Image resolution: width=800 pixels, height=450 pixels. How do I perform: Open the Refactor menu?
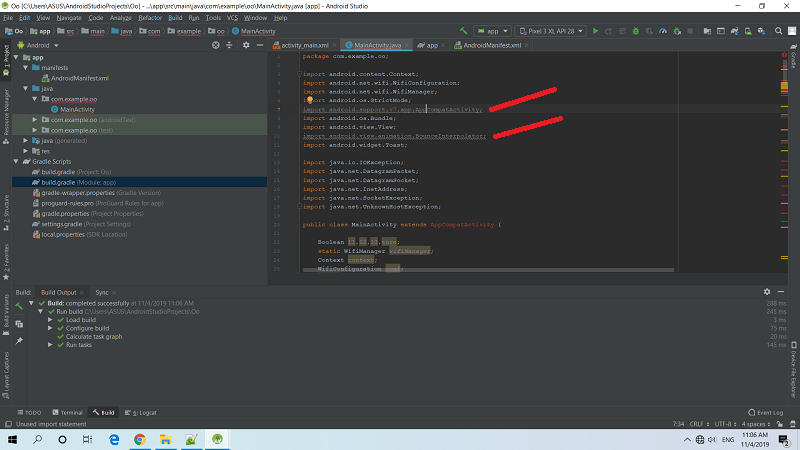point(150,18)
